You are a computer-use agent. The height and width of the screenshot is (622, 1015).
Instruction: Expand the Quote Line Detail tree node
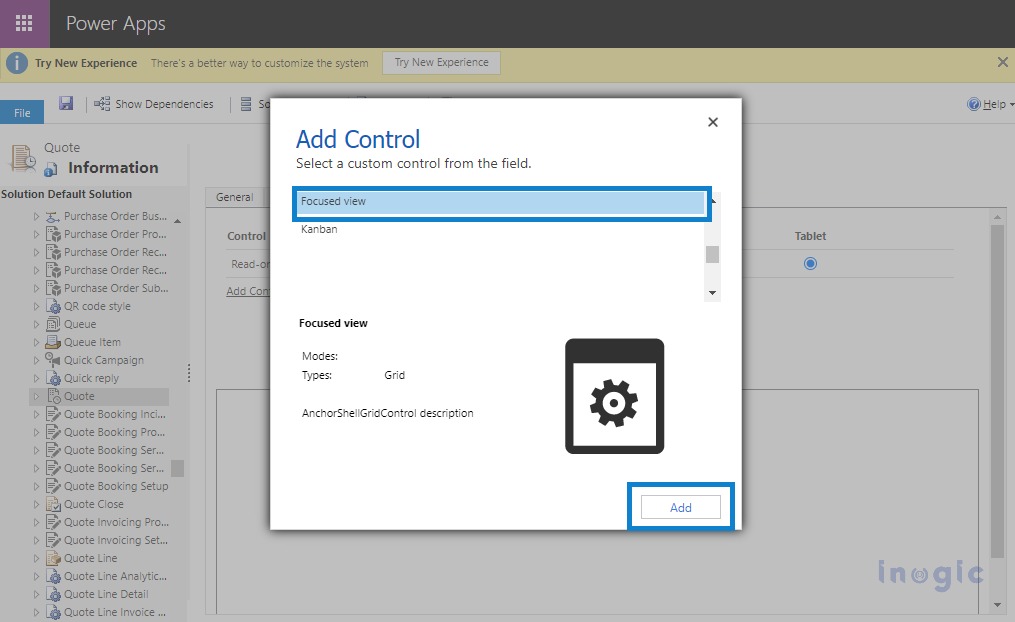click(x=36, y=594)
